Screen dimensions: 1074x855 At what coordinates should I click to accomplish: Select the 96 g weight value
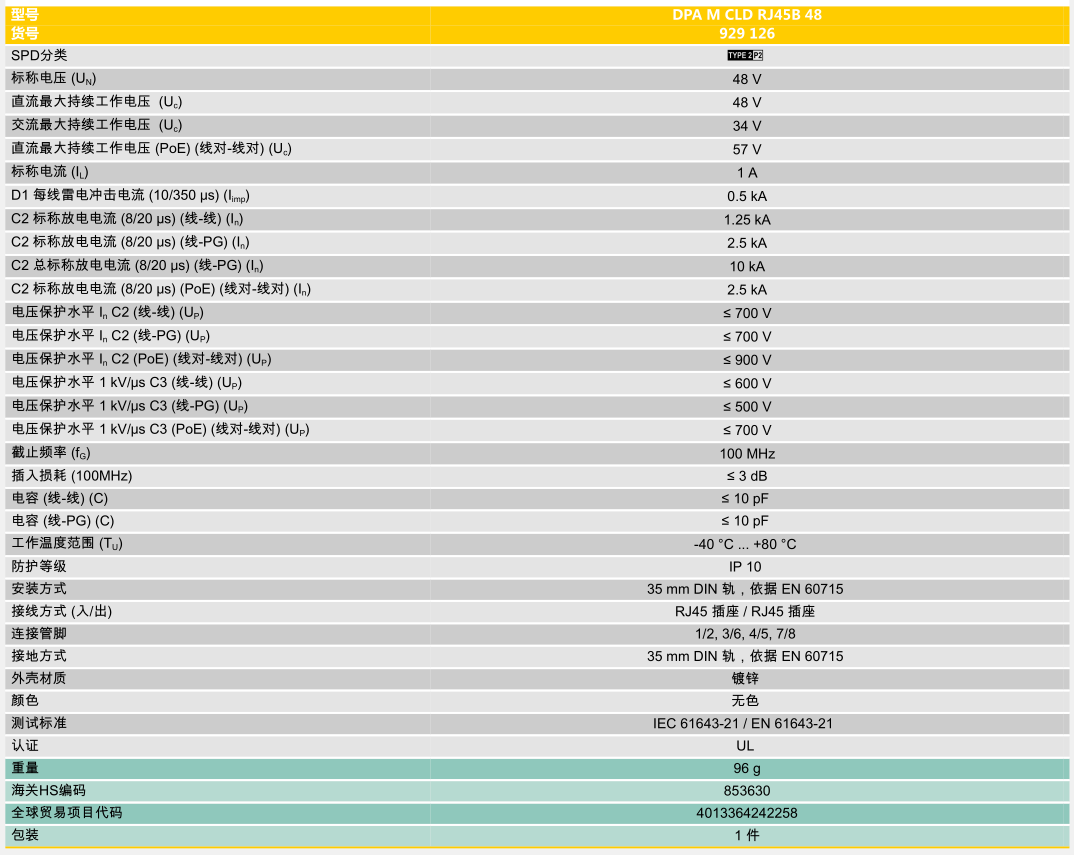tap(746, 769)
